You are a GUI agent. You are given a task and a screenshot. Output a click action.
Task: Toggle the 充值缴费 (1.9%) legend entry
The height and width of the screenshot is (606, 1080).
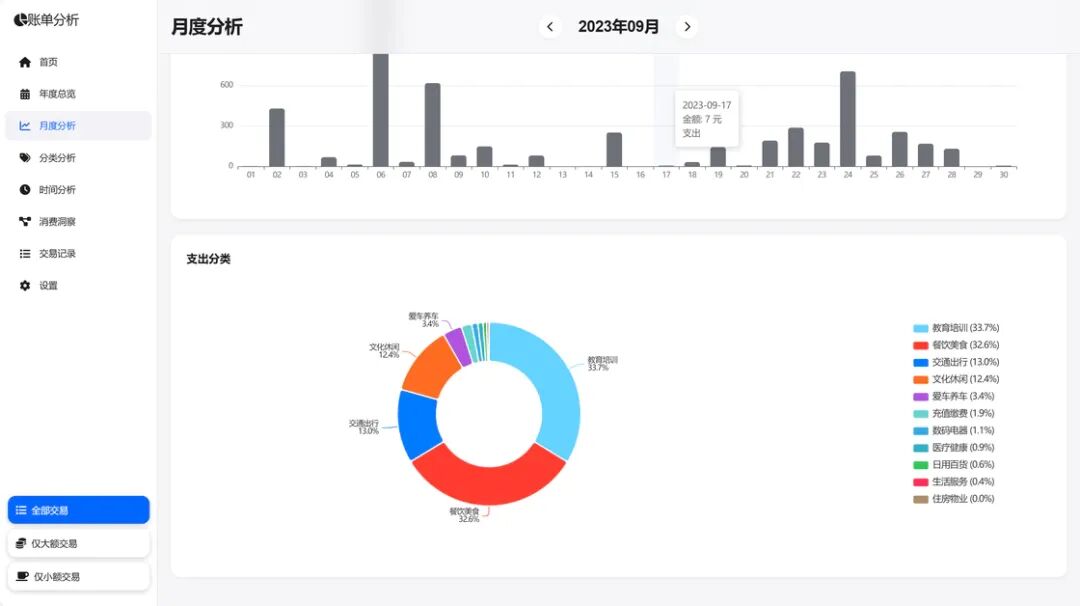tap(953, 413)
